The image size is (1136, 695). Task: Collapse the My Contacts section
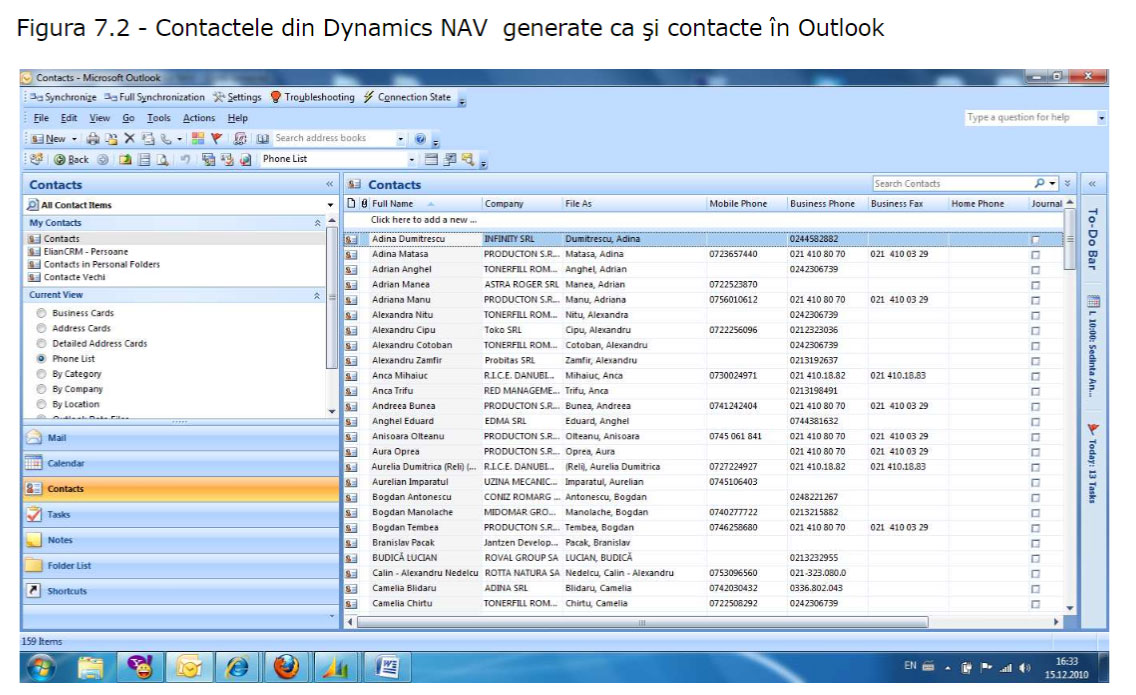coord(318,223)
